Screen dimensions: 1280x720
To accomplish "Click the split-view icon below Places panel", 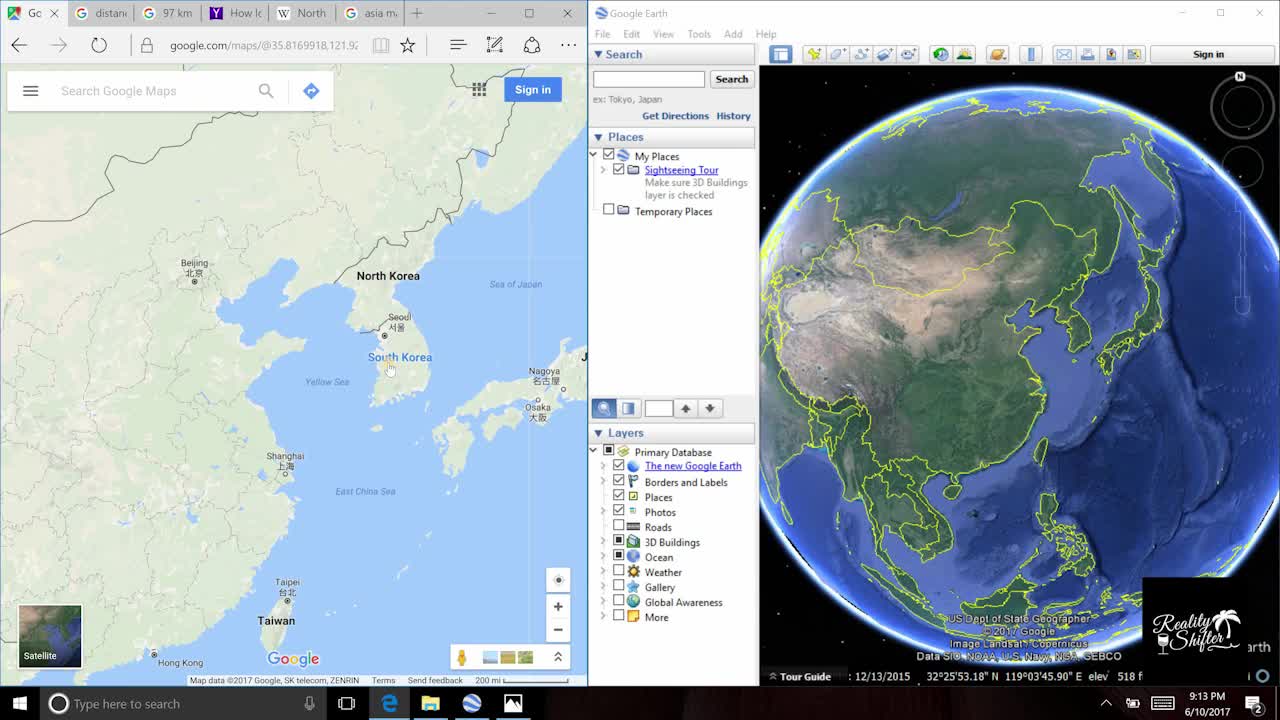I will pyautogui.click(x=629, y=408).
